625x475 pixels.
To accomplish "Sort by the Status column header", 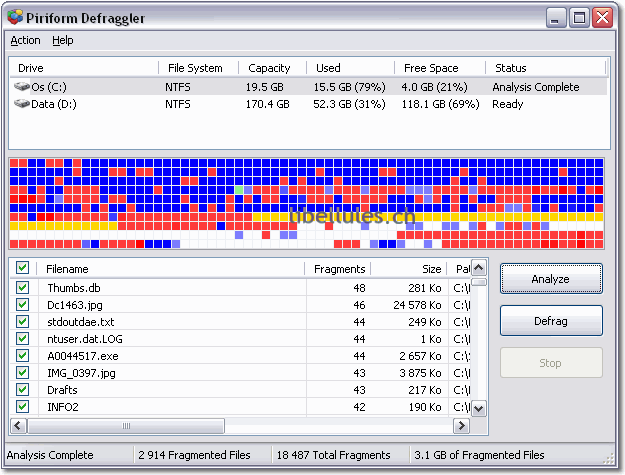I will click(x=546, y=68).
